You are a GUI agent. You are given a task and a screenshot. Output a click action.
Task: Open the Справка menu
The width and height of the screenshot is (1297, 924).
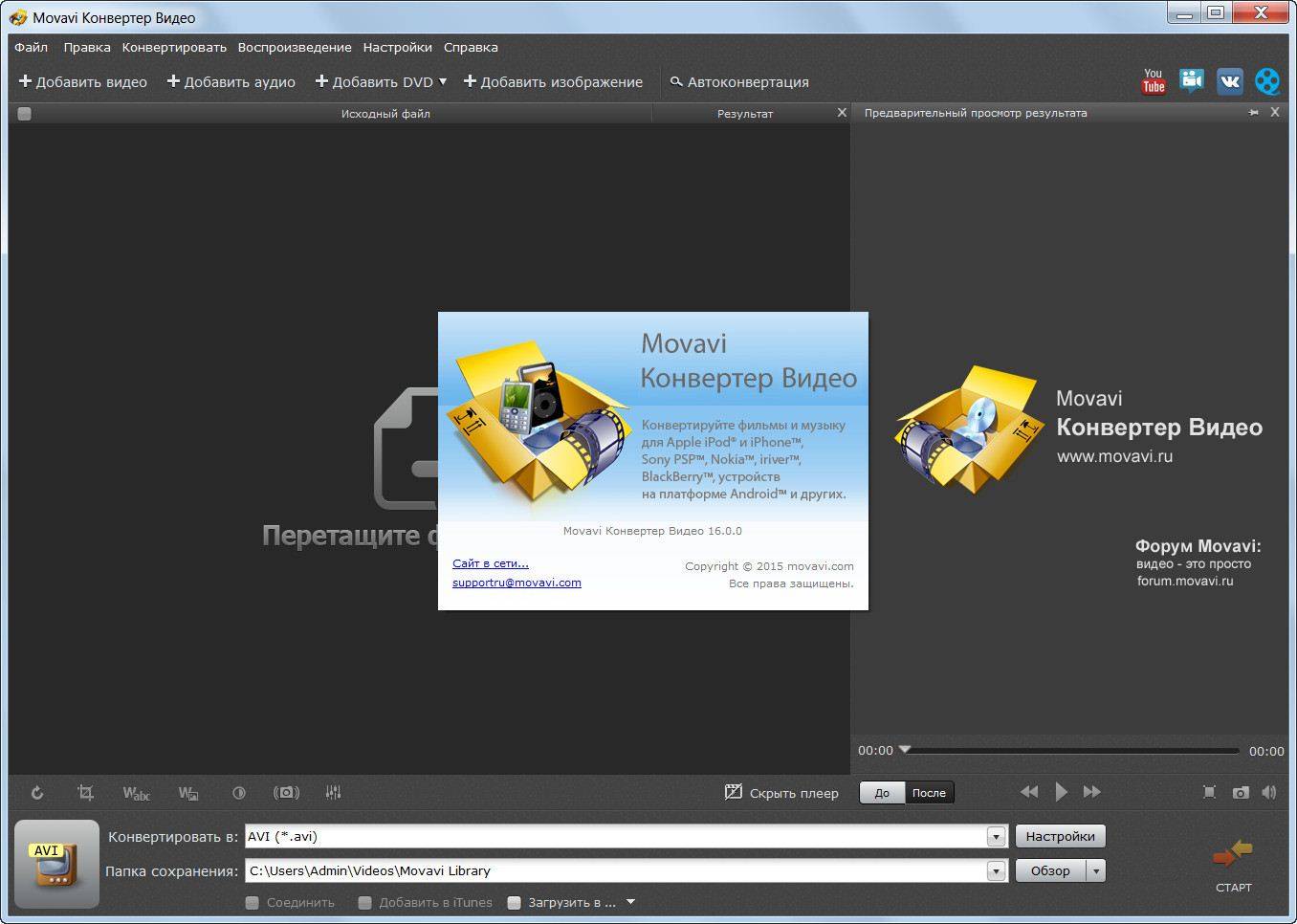(x=471, y=47)
